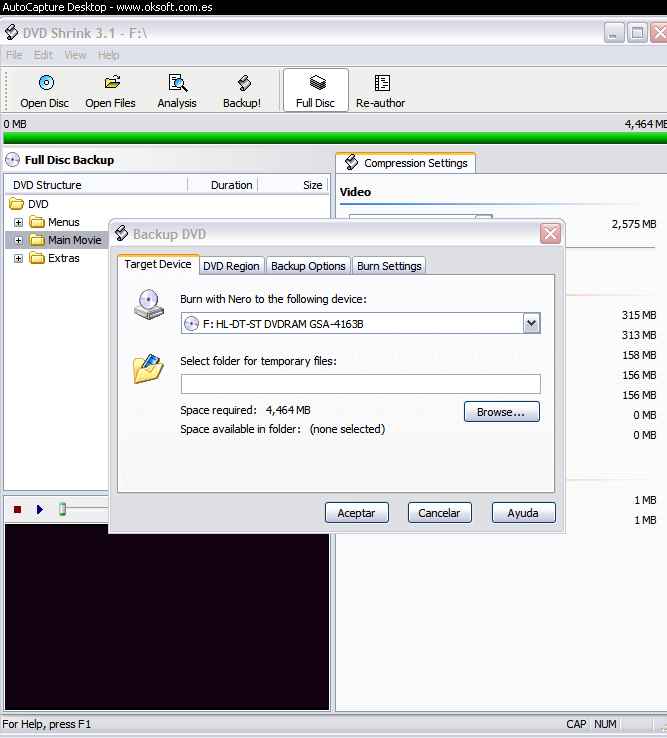This screenshot has width=667, height=738.
Task: Click the NUM status bar indicator
Action: pos(605,724)
